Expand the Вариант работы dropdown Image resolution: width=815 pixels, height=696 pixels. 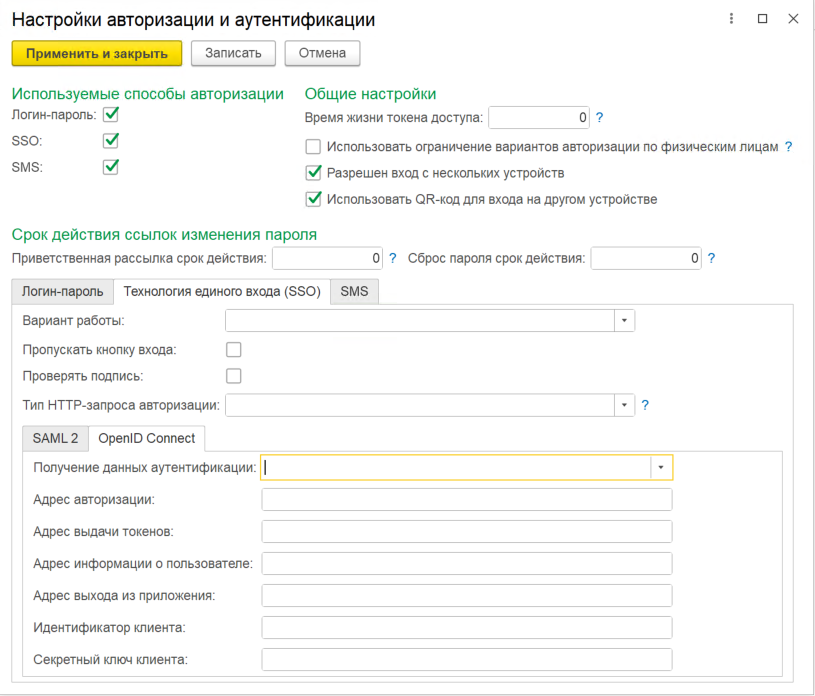tap(624, 320)
